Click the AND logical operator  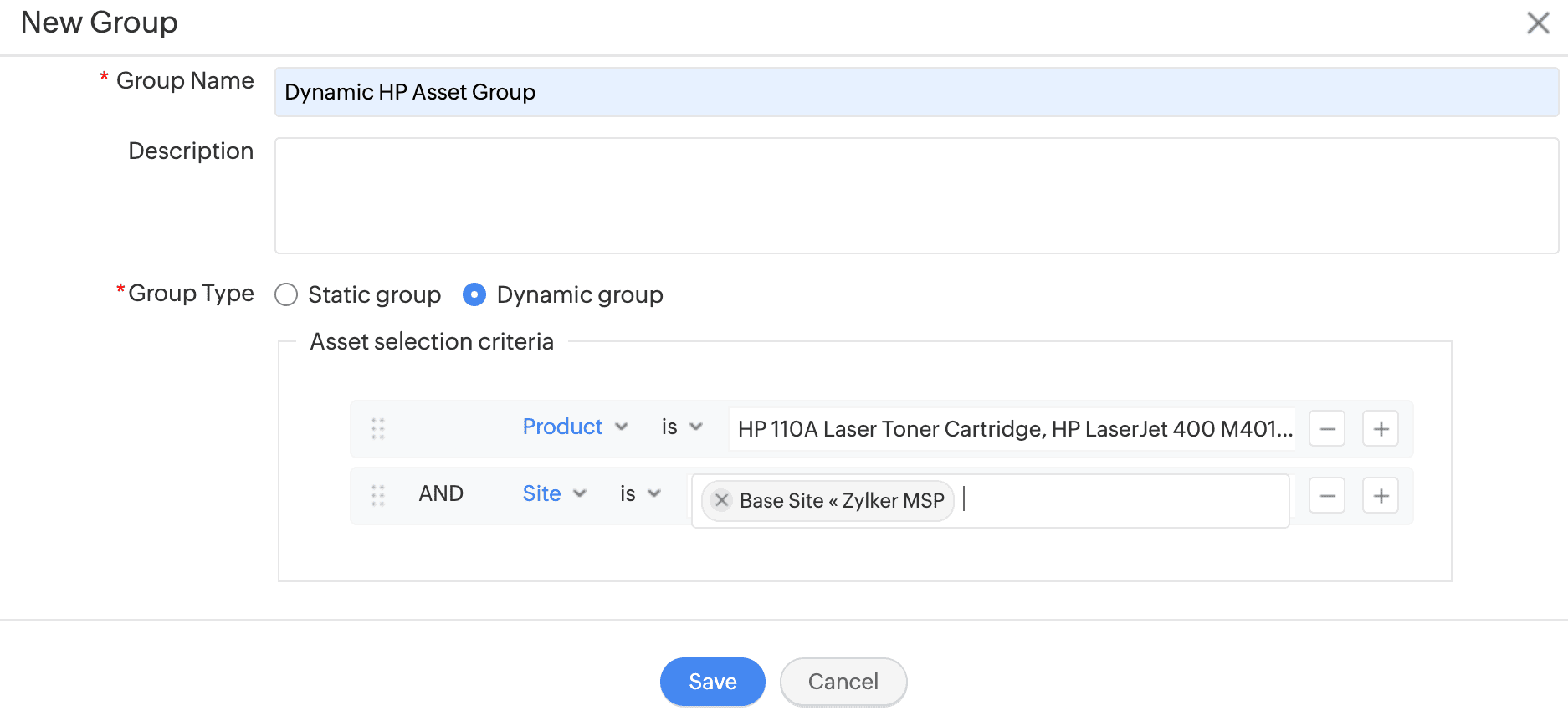tap(441, 494)
